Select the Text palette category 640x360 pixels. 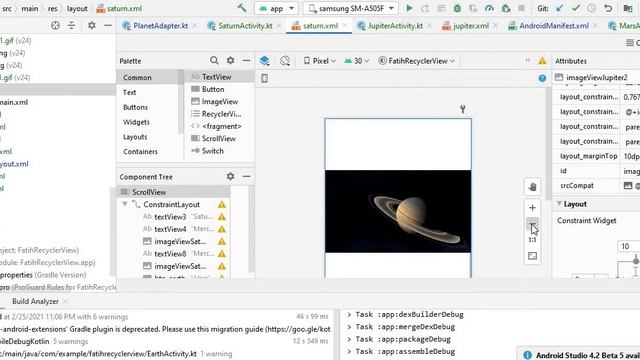(x=129, y=92)
